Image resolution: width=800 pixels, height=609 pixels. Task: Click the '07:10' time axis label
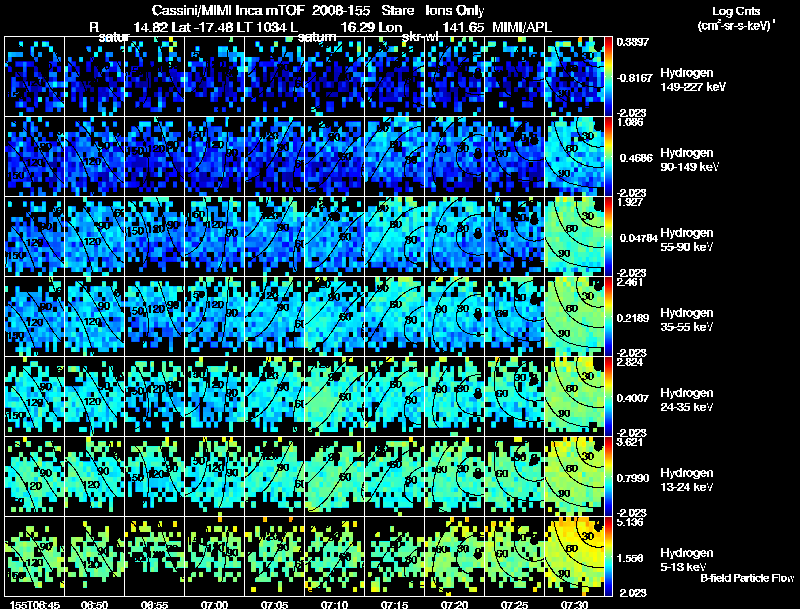[335, 605]
